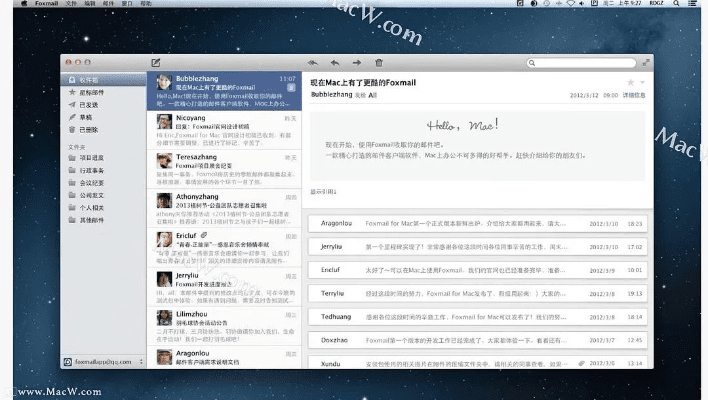Star the open email message
708x400 pixels.
[630, 82]
